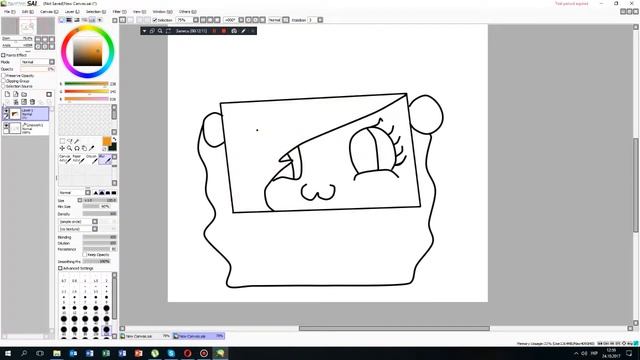
Task: Enable the Paints Effect checkbox
Action: [x=3, y=55]
